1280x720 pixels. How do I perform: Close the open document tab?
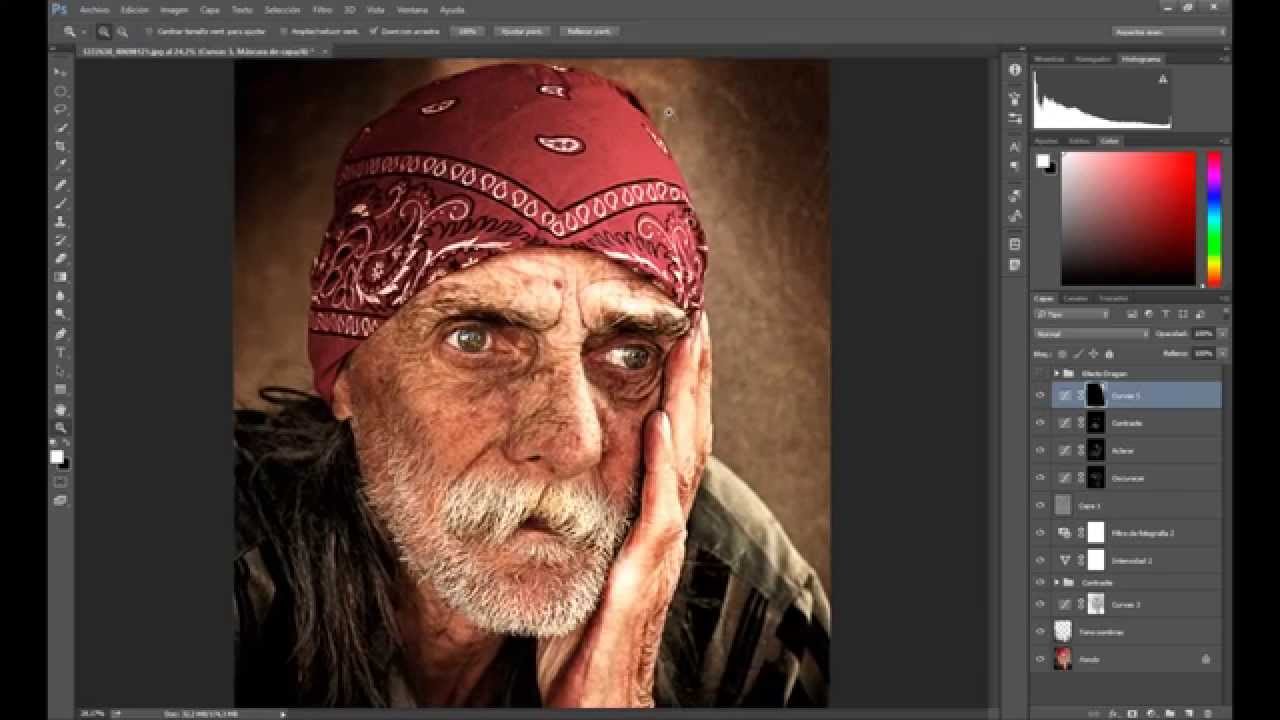pos(324,50)
